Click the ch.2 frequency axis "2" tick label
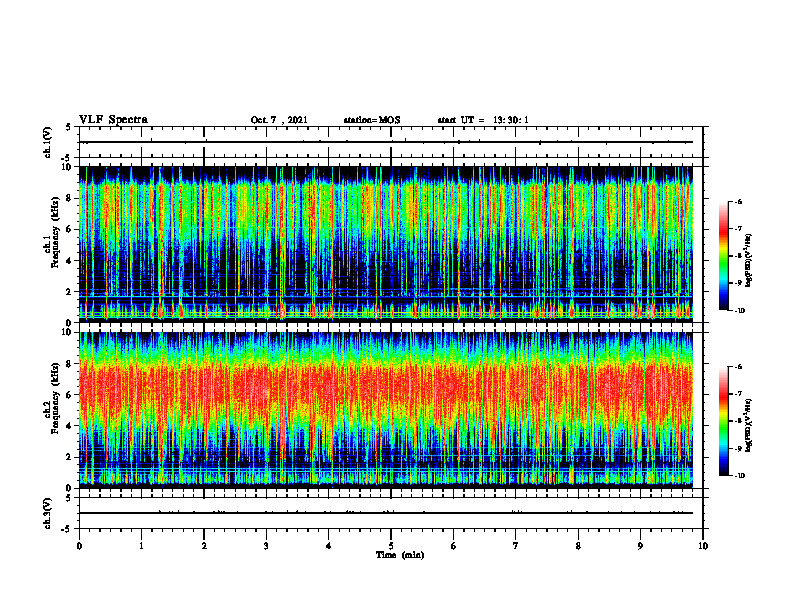This screenshot has width=792, height=612. pos(70,457)
